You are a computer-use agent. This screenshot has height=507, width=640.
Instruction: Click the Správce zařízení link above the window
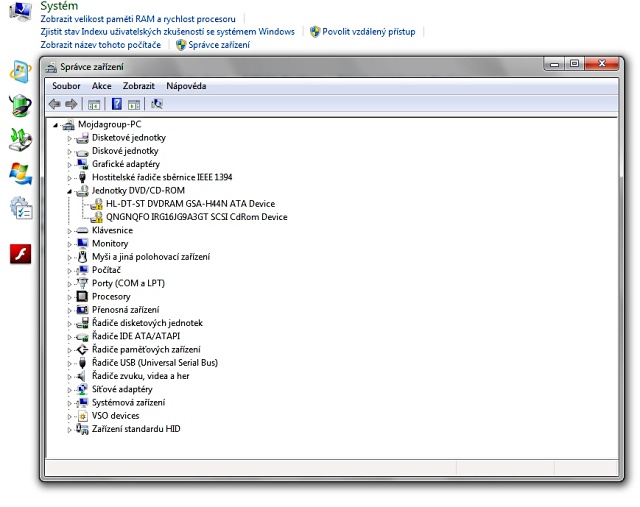click(x=219, y=45)
